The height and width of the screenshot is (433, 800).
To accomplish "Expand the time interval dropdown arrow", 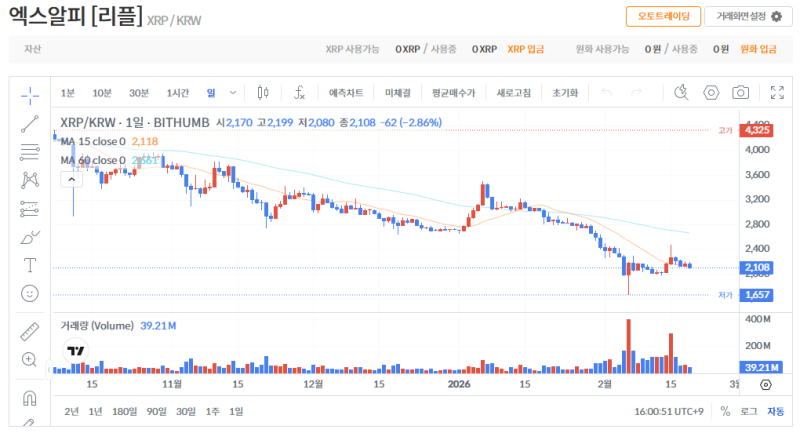I will (x=233, y=93).
